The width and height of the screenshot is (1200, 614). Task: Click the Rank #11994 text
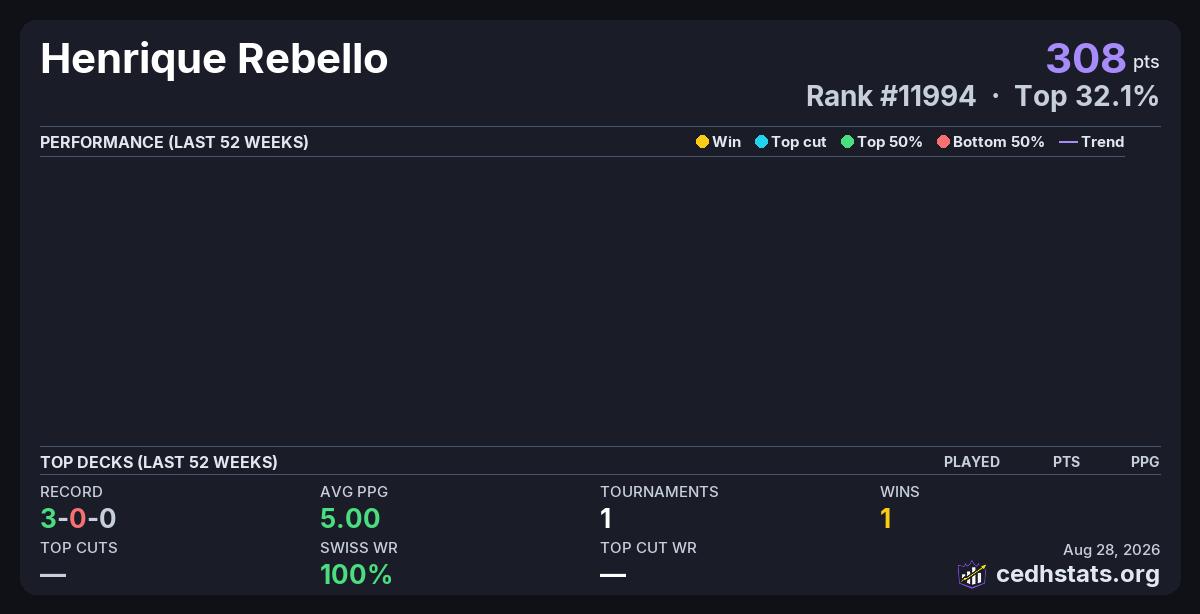point(891,96)
